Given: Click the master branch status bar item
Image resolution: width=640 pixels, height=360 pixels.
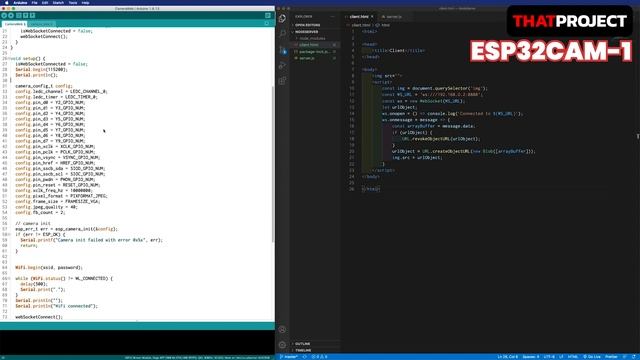Looking at the screenshot, I should pos(289,357).
